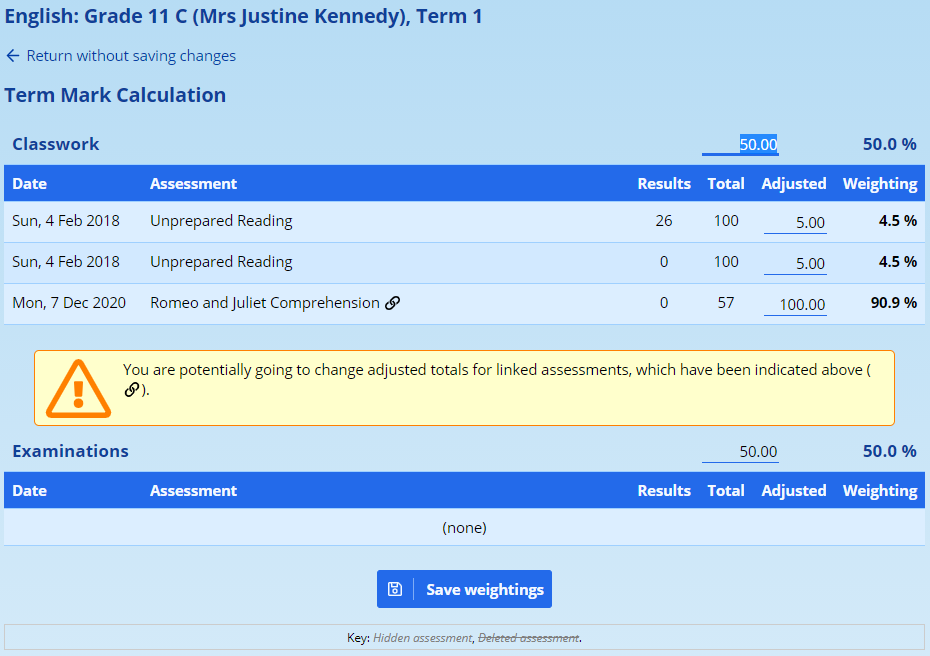Click the Classwork section heading
This screenshot has height=656, width=930.
click(56, 144)
